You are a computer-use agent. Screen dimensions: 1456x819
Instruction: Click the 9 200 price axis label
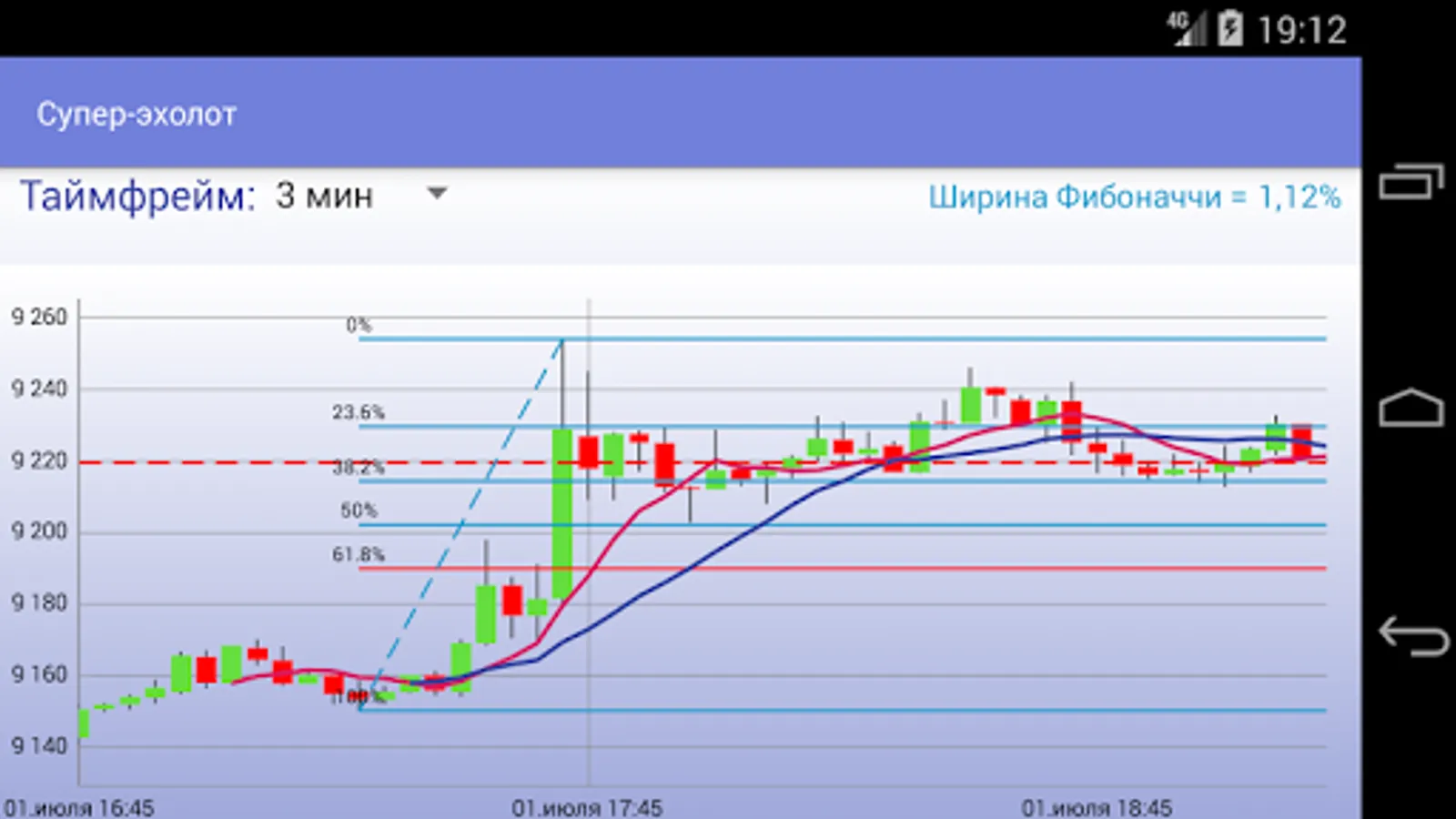(39, 531)
